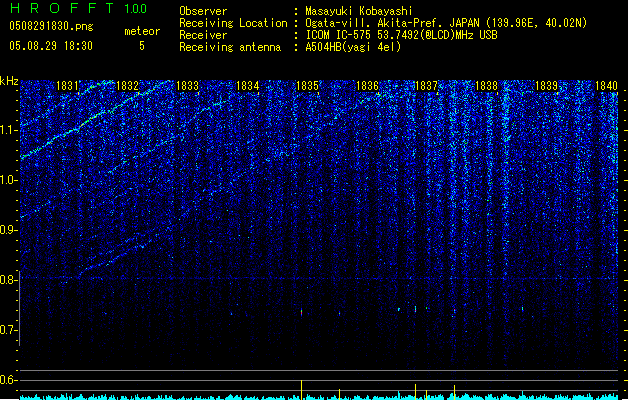Image resolution: width=629 pixels, height=400 pixels.
Task: Select the file name 0508291830.png
Action: point(51,26)
